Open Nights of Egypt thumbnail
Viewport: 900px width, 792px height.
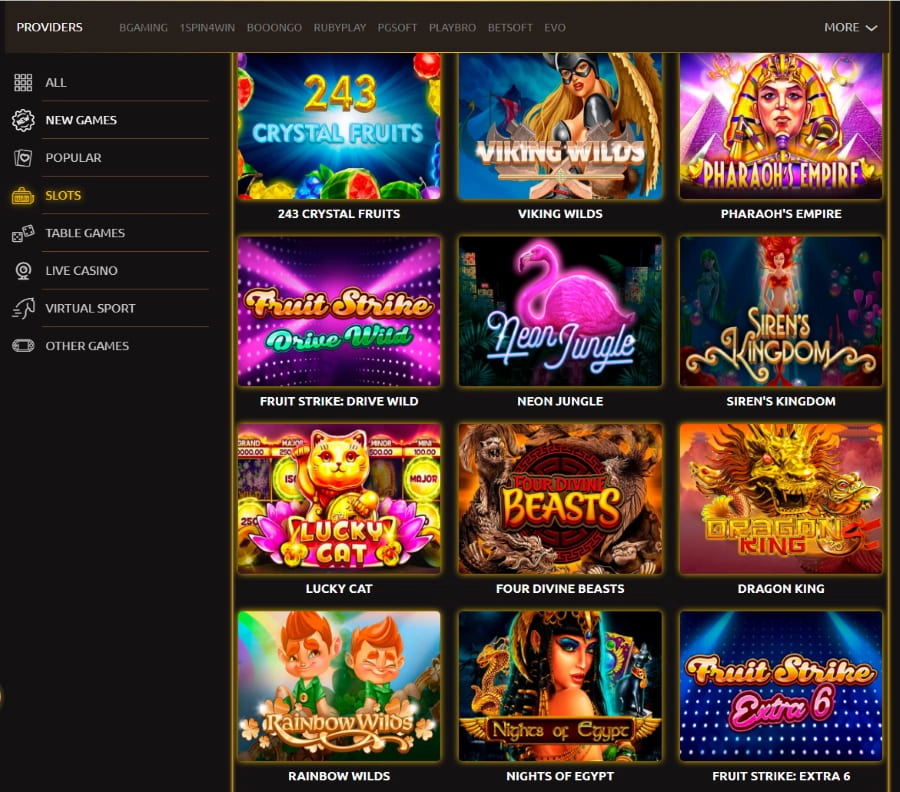point(560,686)
